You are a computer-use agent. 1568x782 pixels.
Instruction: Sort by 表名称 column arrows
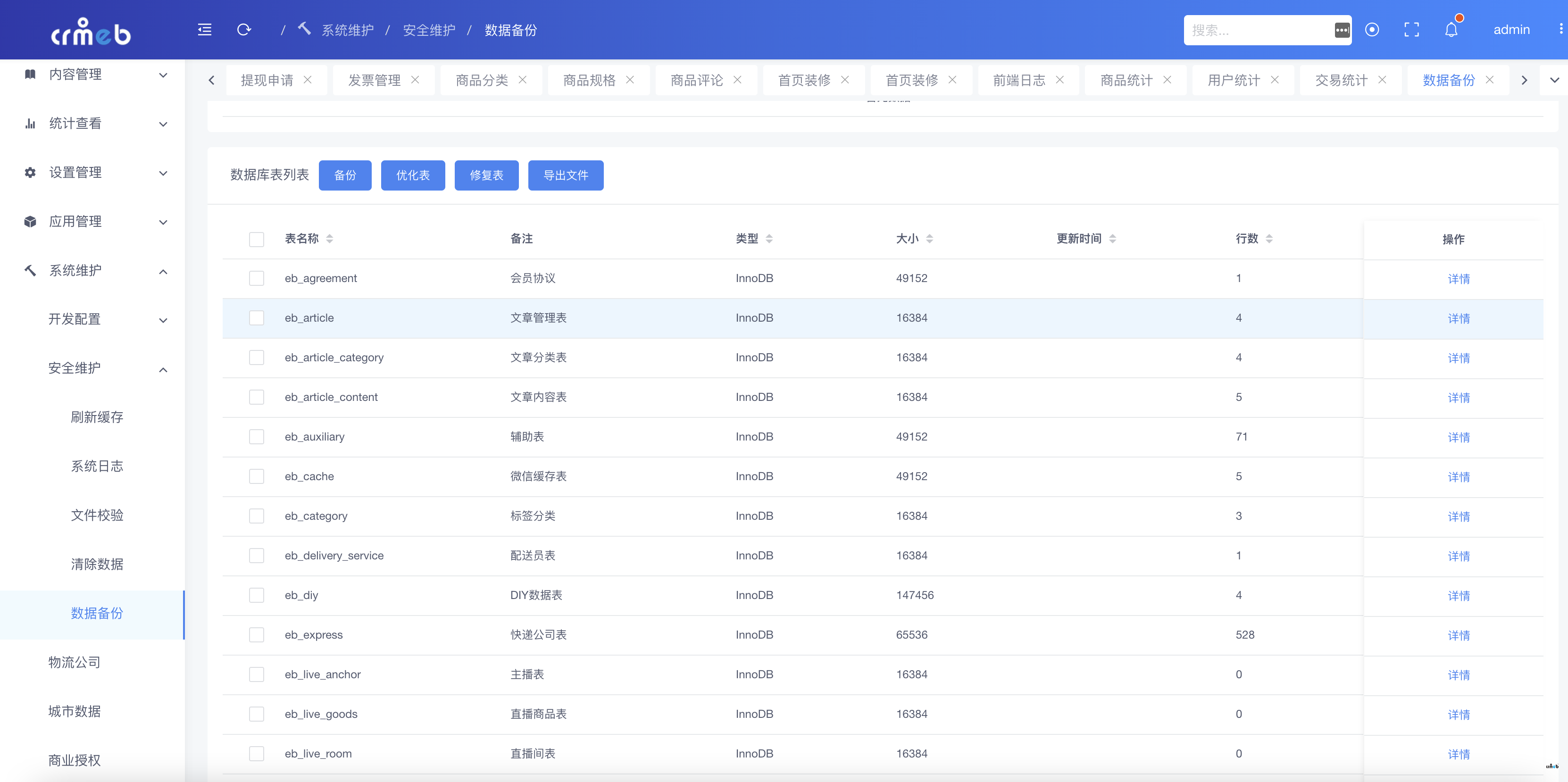tap(329, 239)
